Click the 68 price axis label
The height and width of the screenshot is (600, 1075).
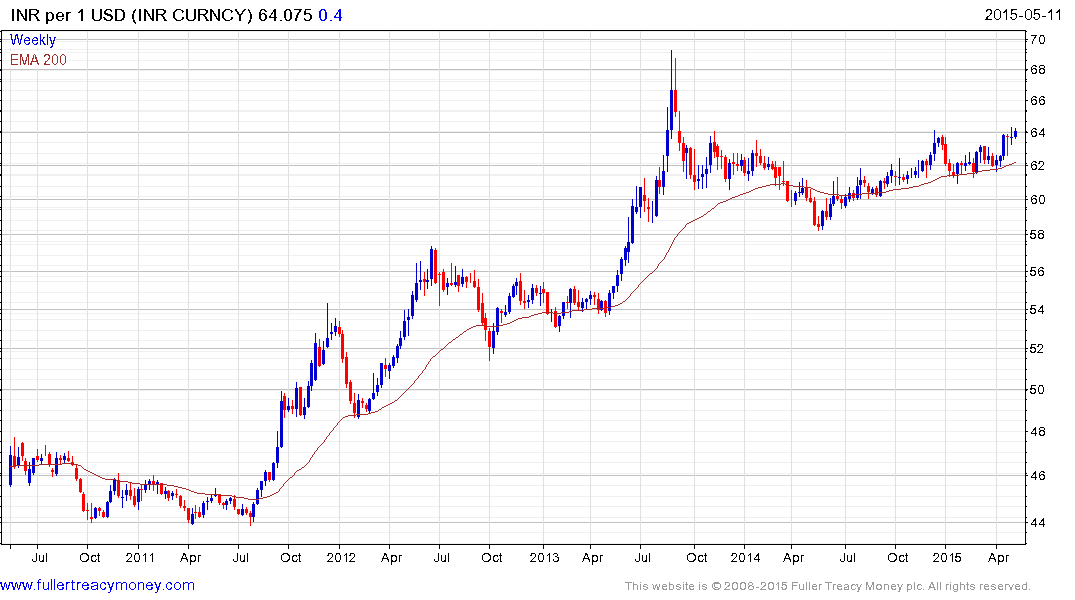pos(1037,69)
